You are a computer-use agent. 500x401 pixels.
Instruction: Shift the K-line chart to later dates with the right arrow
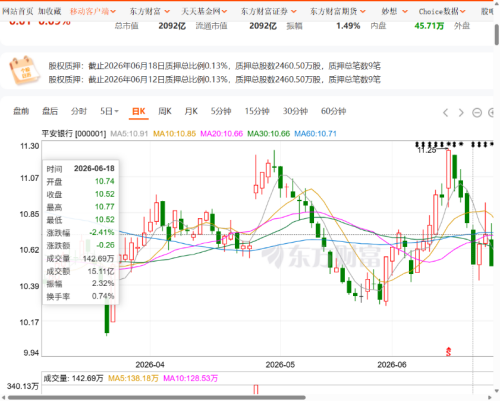pos(461,113)
